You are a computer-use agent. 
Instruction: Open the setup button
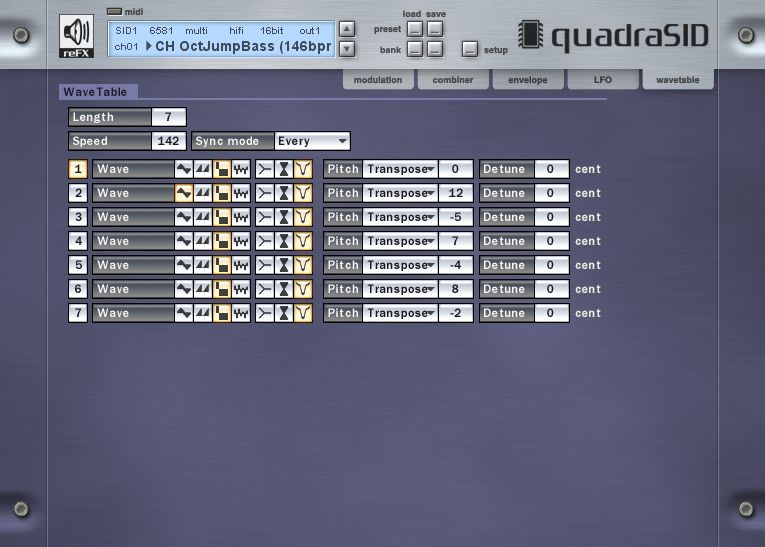(470, 49)
